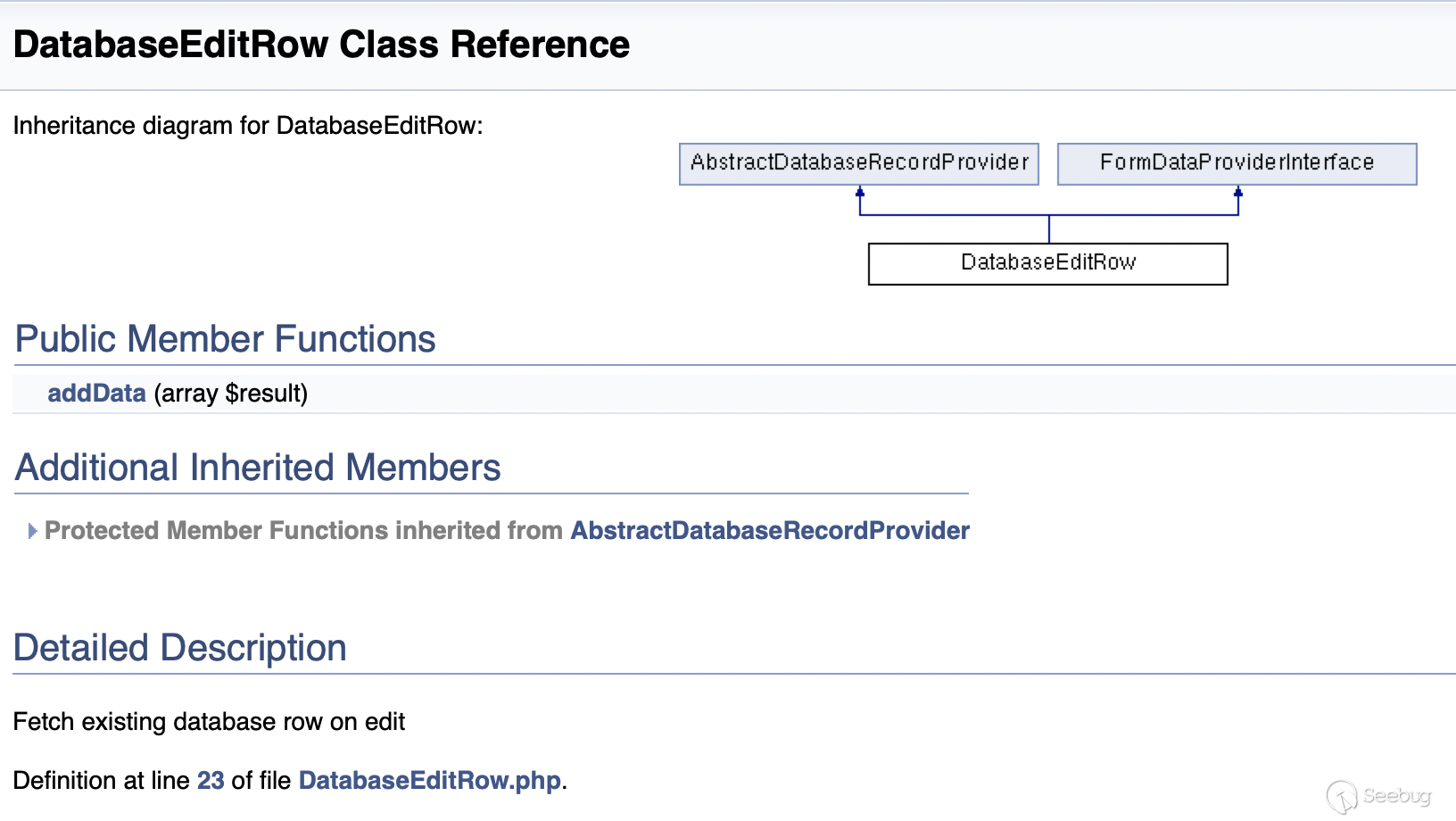Open the DatabaseEditRow.php file link
Image resolution: width=1456 pixels, height=821 pixels.
[x=430, y=781]
